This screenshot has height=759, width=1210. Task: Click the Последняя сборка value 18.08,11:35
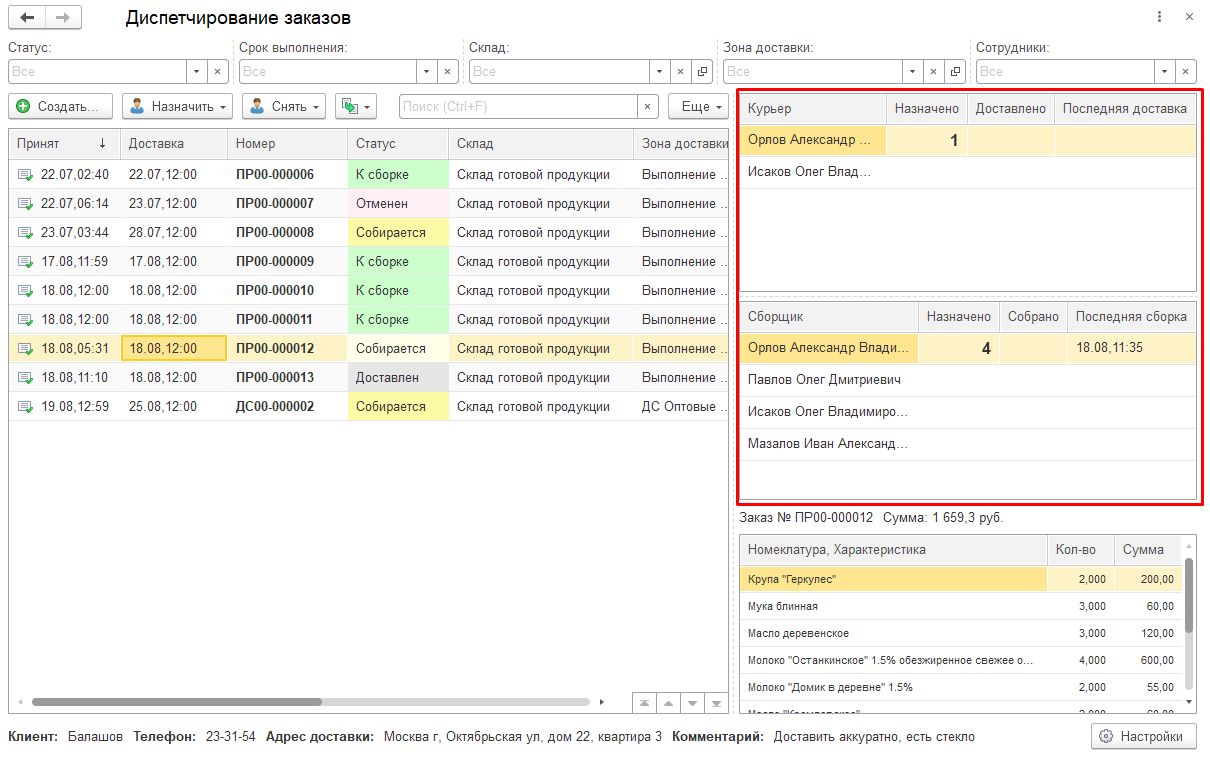tap(1109, 348)
